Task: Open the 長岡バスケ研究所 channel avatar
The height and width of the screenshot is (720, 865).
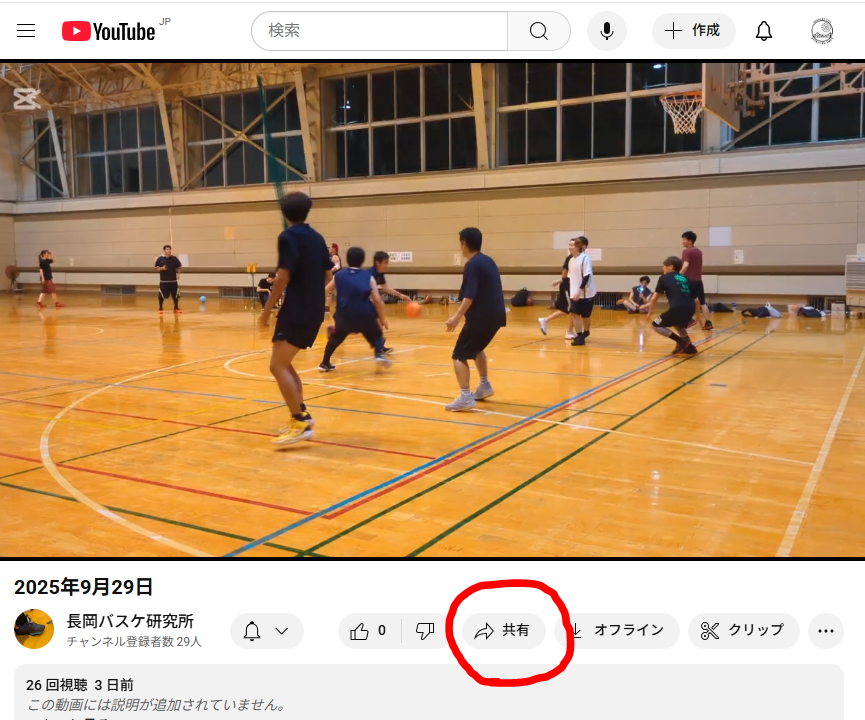Action: coord(34,630)
